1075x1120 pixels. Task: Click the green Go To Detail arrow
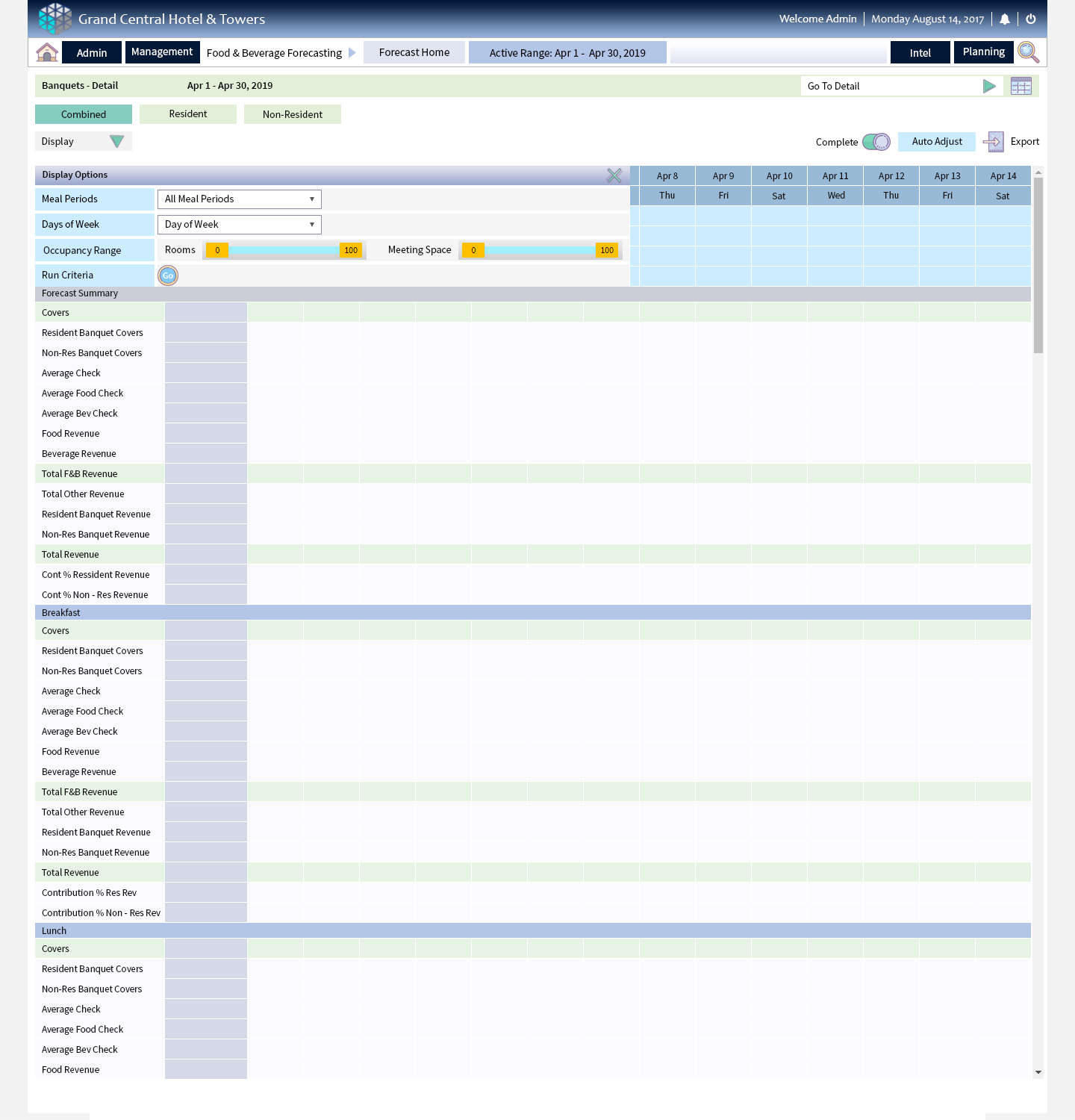click(x=989, y=86)
